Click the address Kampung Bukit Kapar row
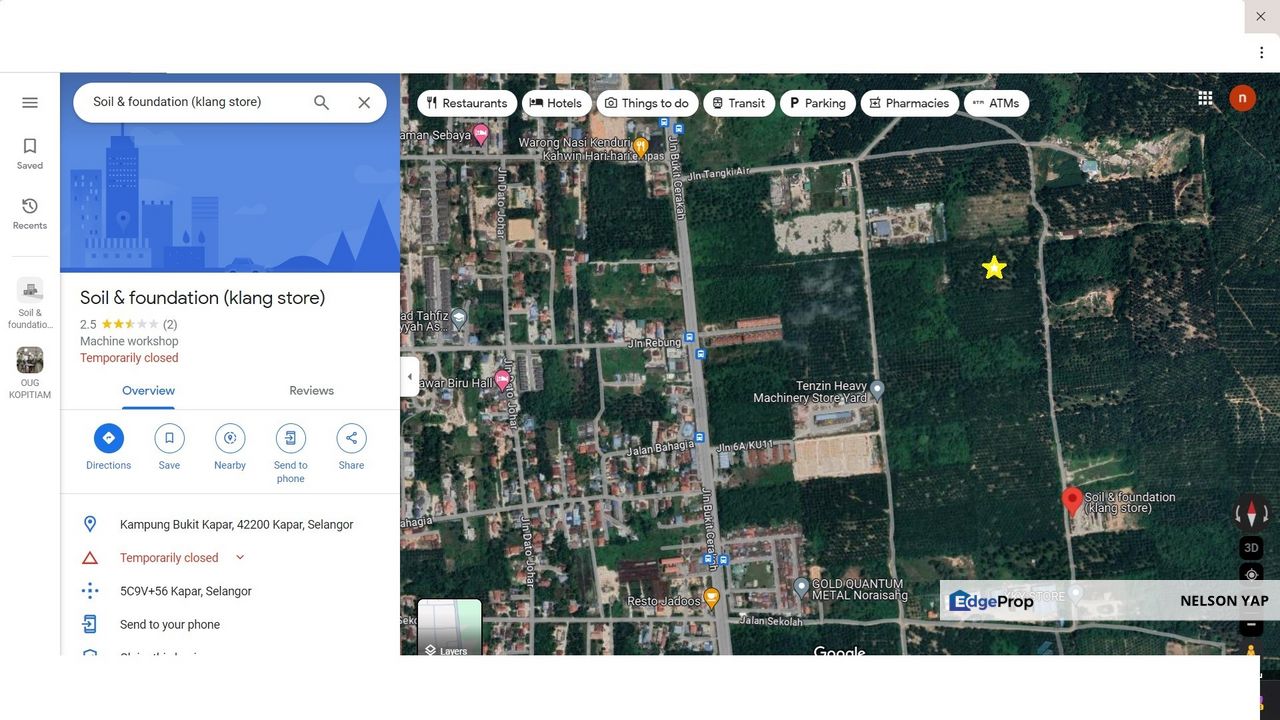This screenshot has height=720, width=1280. click(230, 524)
